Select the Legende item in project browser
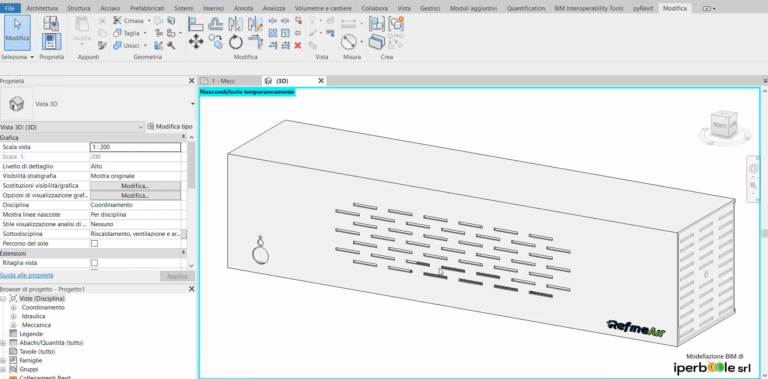This screenshot has height=379, width=768. (x=31, y=334)
